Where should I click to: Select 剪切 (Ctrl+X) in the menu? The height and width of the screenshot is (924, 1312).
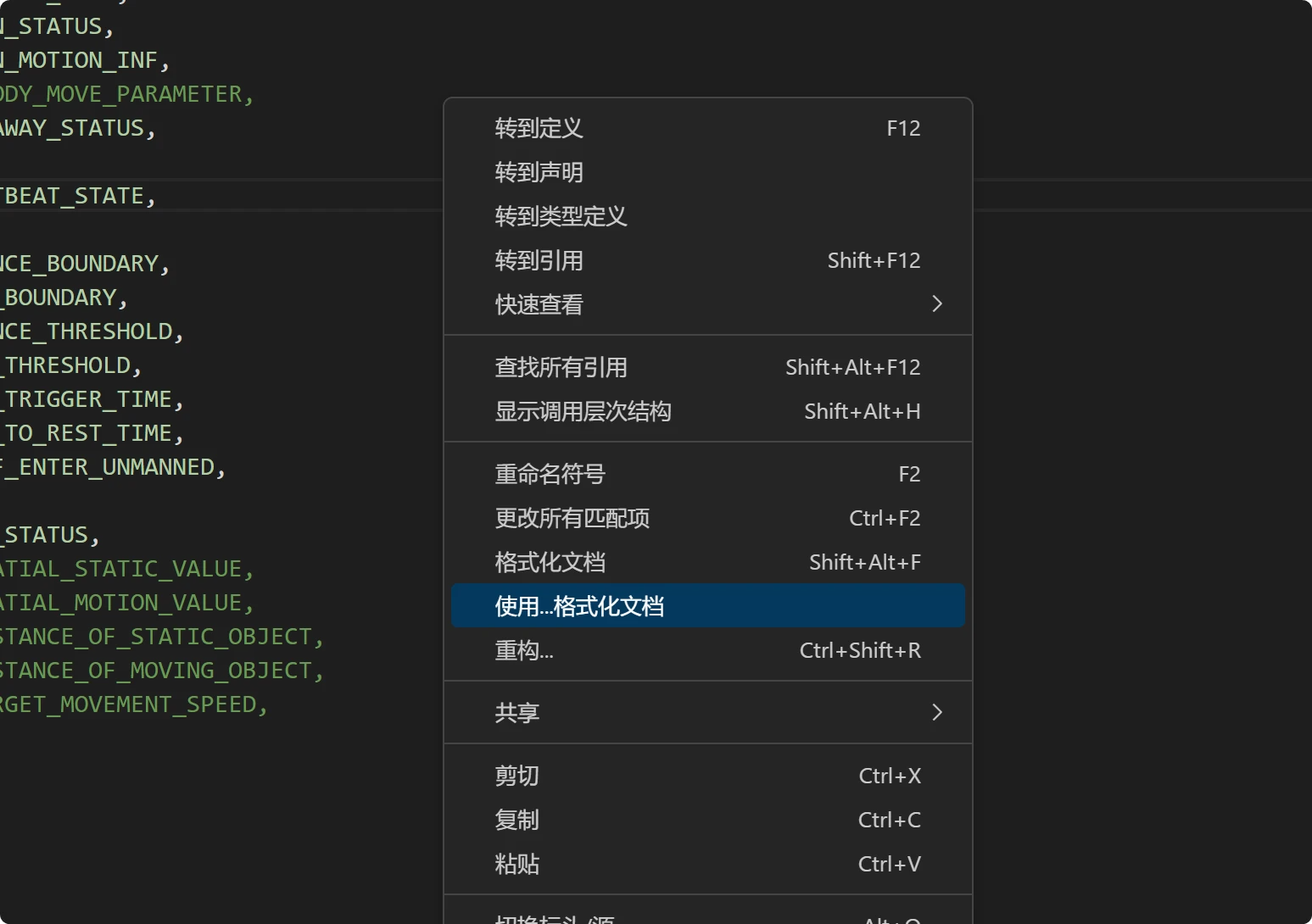pos(516,776)
